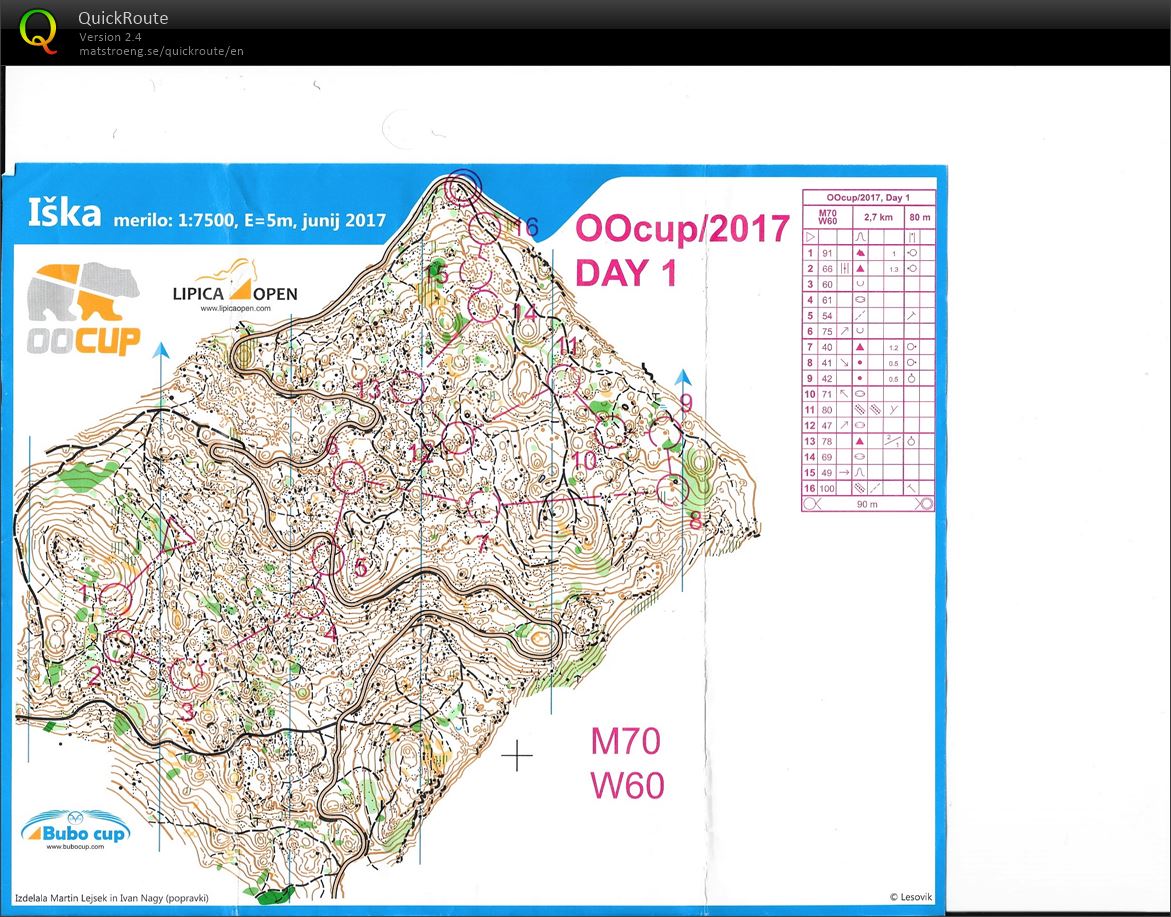Click the 90 m finish distance row
The height and width of the screenshot is (917, 1171).
pos(868,504)
